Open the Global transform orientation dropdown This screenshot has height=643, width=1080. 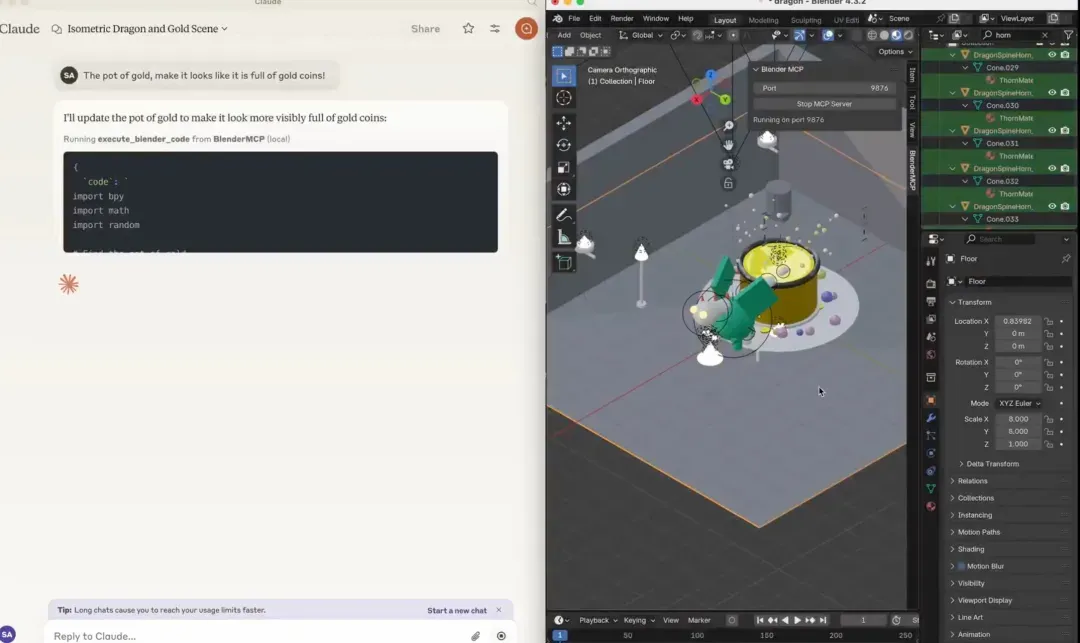pyautogui.click(x=641, y=35)
